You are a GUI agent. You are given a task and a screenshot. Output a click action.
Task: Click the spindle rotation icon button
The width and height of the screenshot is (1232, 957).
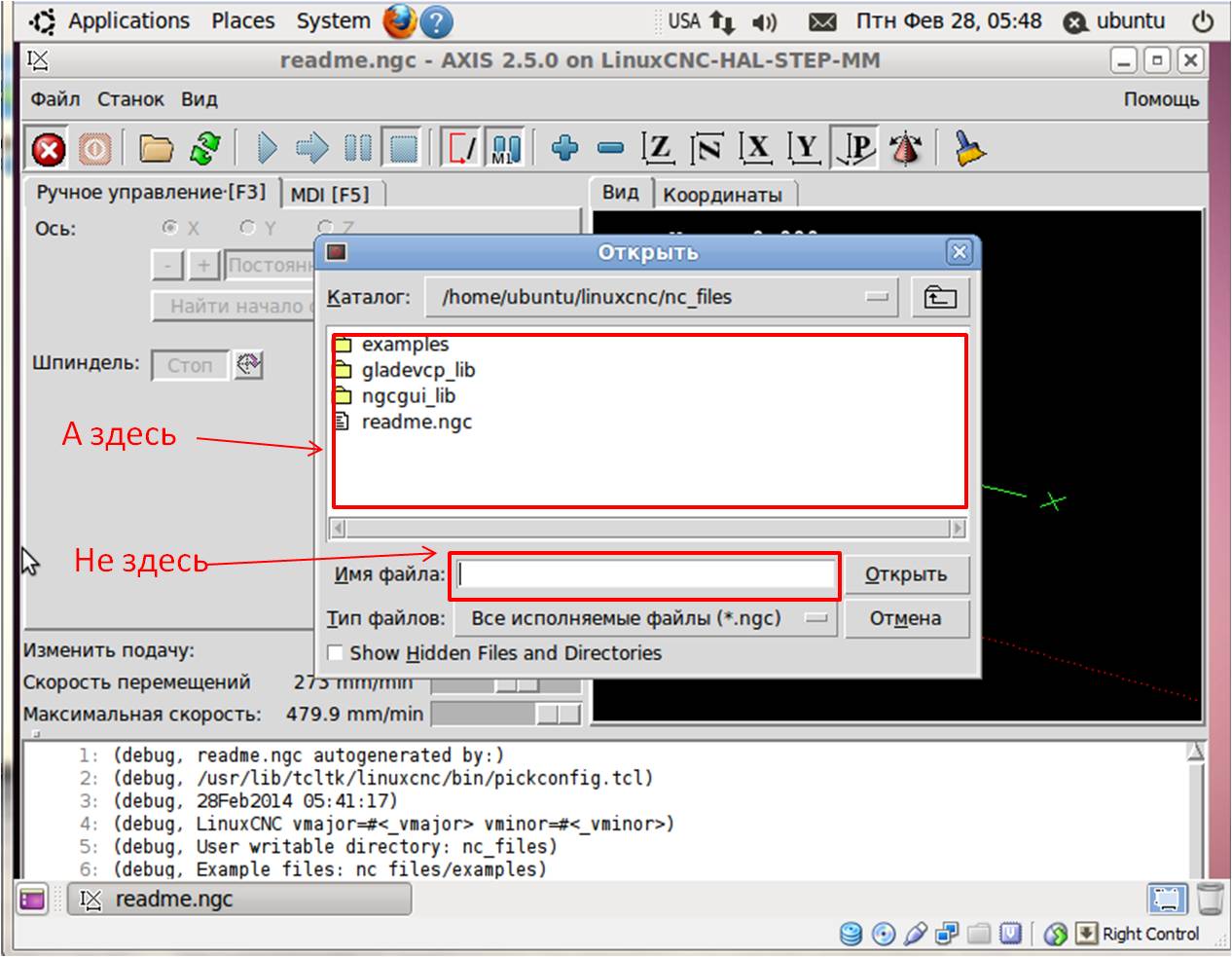point(249,365)
